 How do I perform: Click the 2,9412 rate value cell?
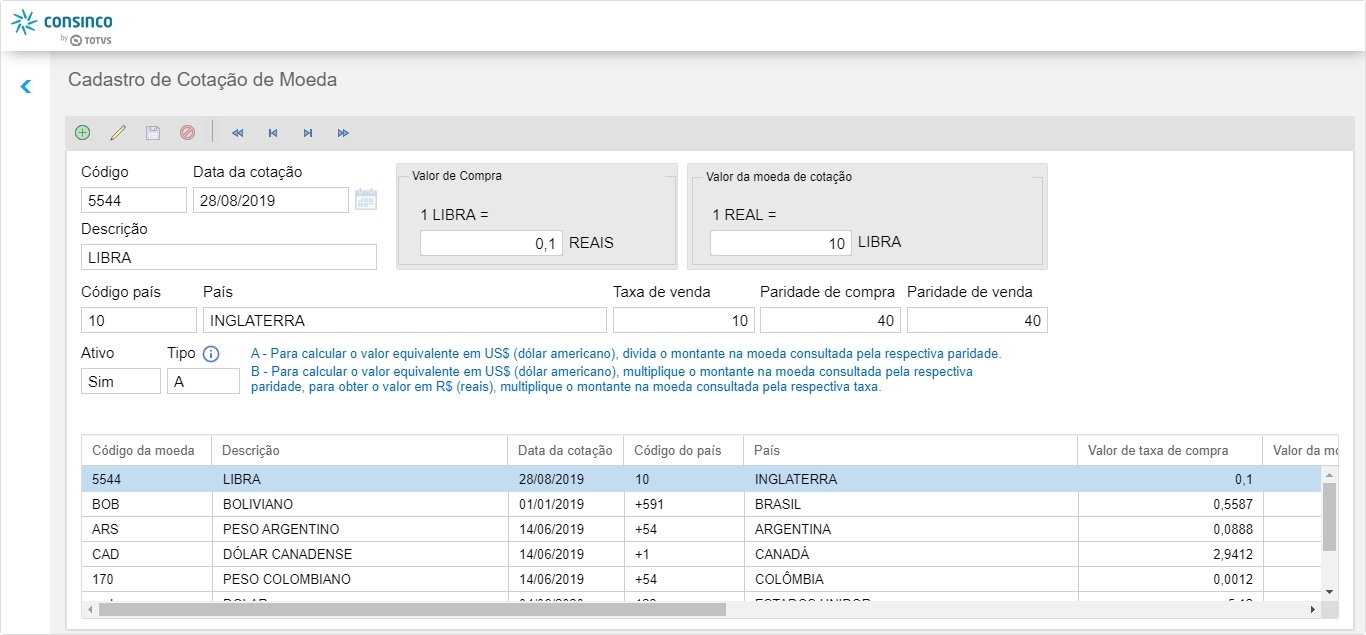1170,554
